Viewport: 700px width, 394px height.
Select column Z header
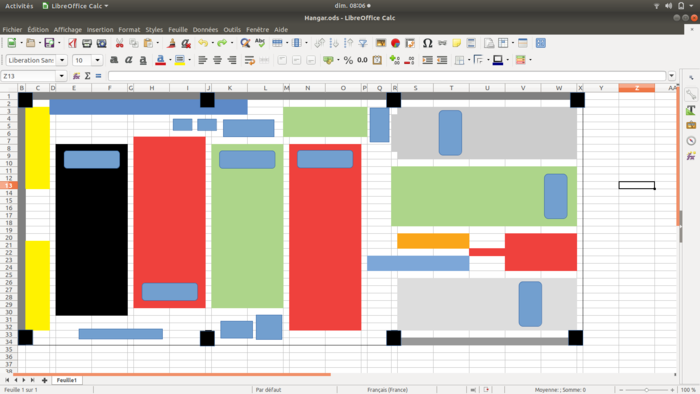pyautogui.click(x=637, y=88)
